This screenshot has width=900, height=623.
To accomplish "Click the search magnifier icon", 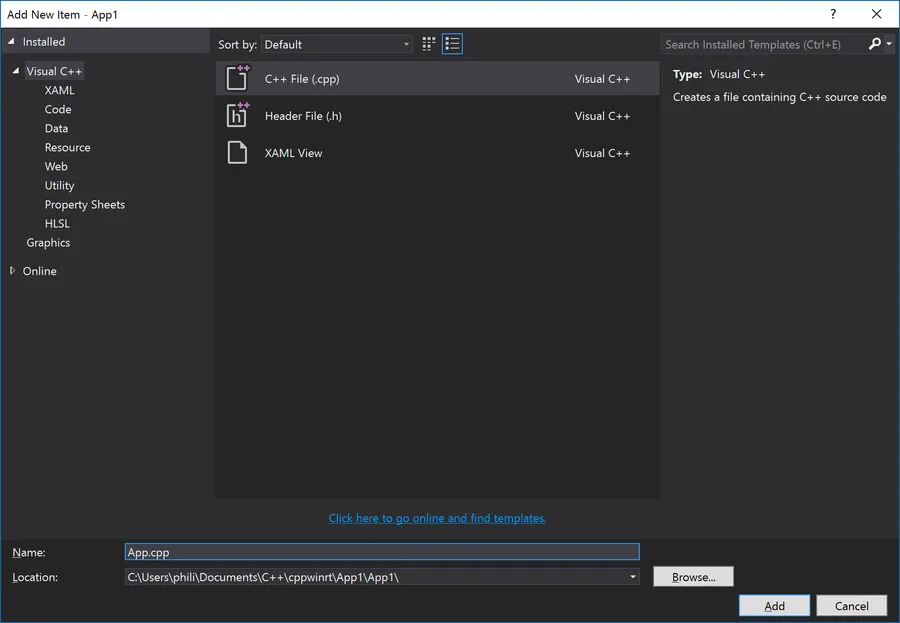I will click(874, 44).
